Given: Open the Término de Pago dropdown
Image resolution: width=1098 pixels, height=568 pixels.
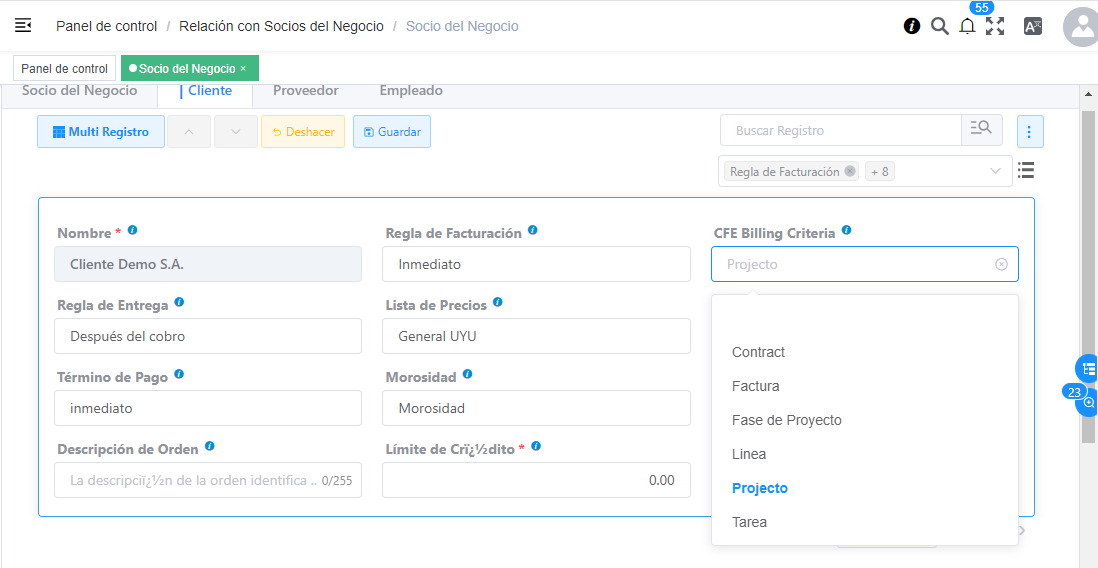Looking at the screenshot, I should (x=208, y=408).
